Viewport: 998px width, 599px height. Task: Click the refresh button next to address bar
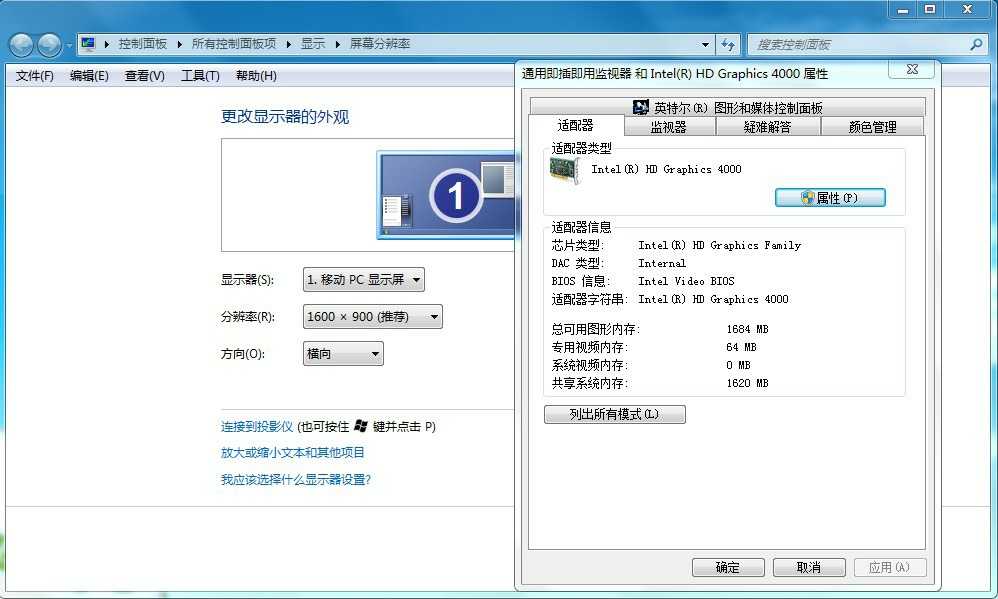click(x=728, y=45)
